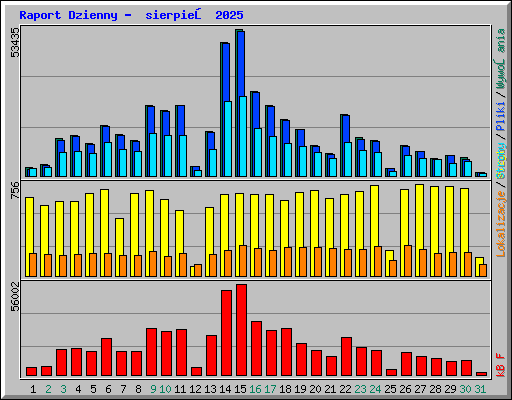Click the red KB bar for day 15
This screenshot has width=512, height=400.
(241, 330)
